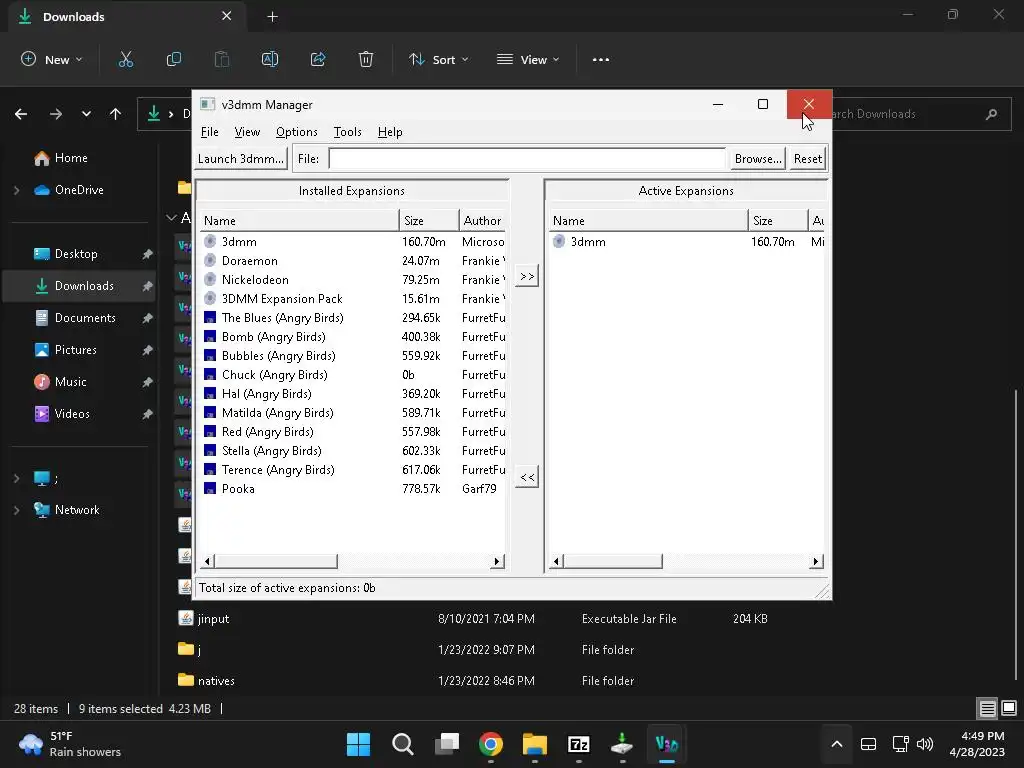Select Doraemon in Installed Expansions
The image size is (1024, 768).
(353, 261)
